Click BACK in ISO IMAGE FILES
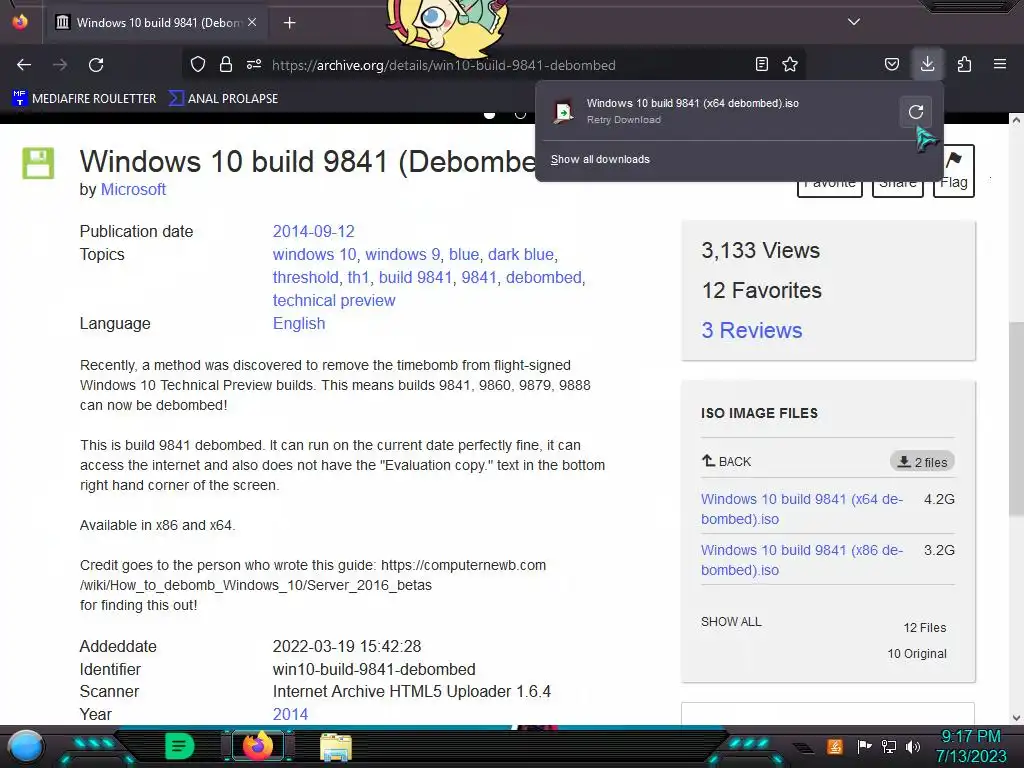This screenshot has height=768, width=1024. point(726,461)
